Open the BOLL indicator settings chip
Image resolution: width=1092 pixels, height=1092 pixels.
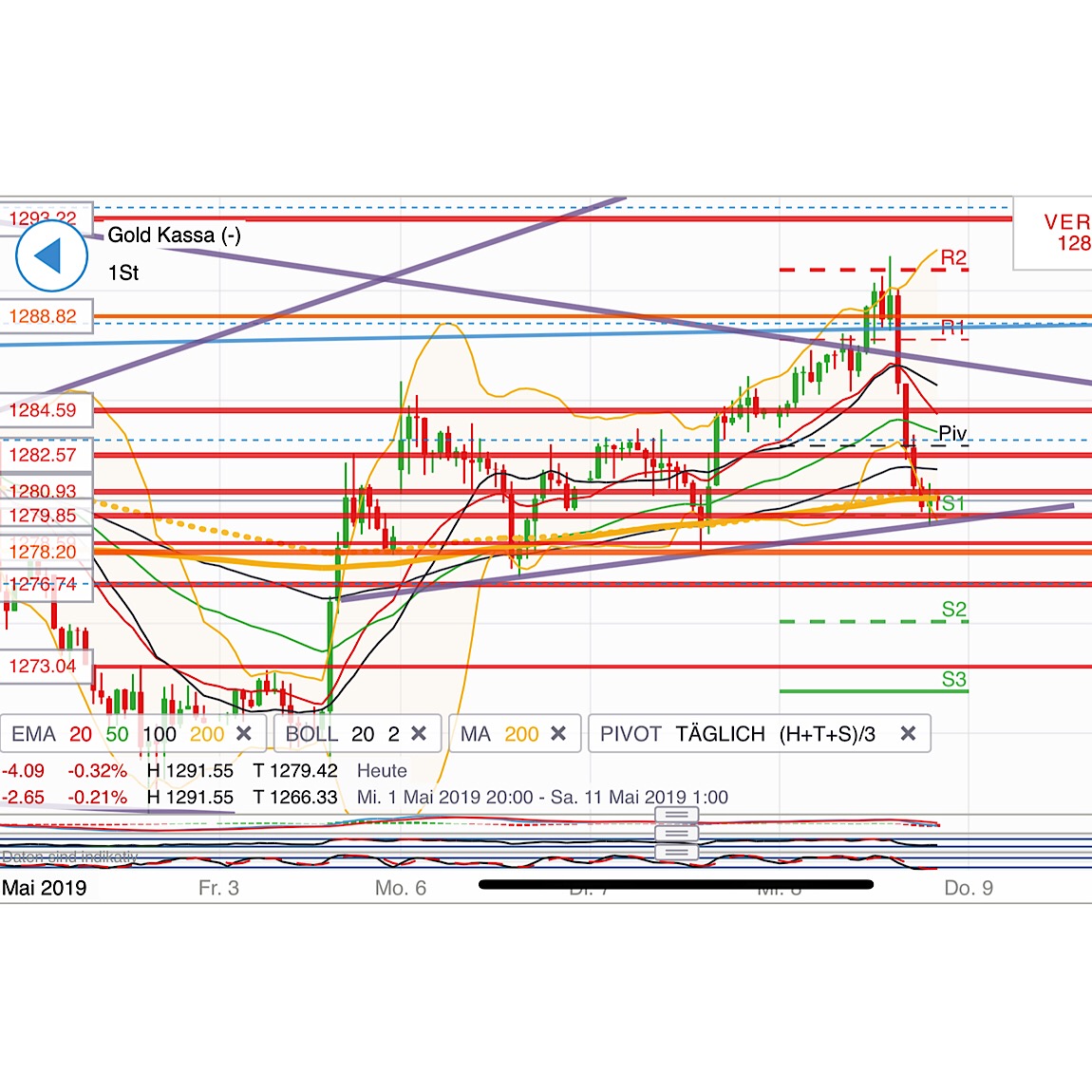313,733
